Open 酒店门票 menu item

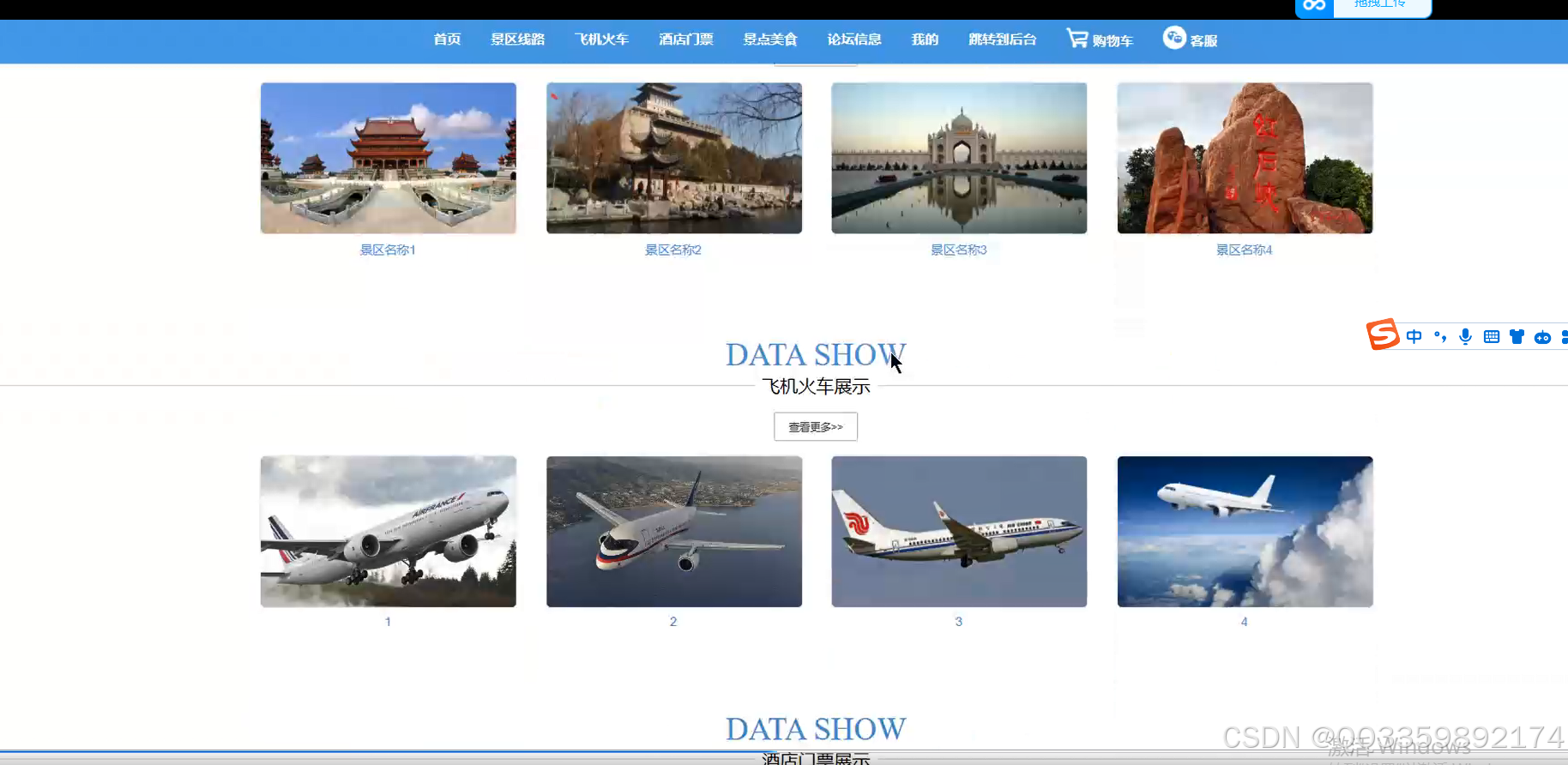pyautogui.click(x=686, y=39)
